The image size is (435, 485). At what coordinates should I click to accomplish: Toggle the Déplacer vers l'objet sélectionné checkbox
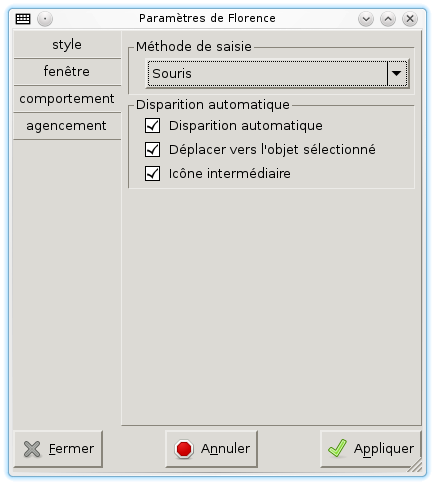click(x=152, y=150)
